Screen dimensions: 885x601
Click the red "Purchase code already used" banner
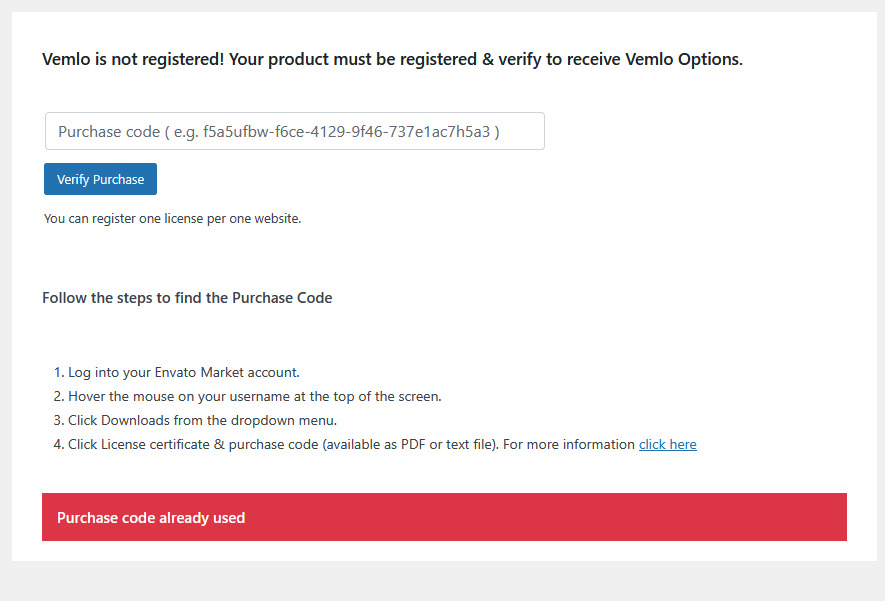444,517
